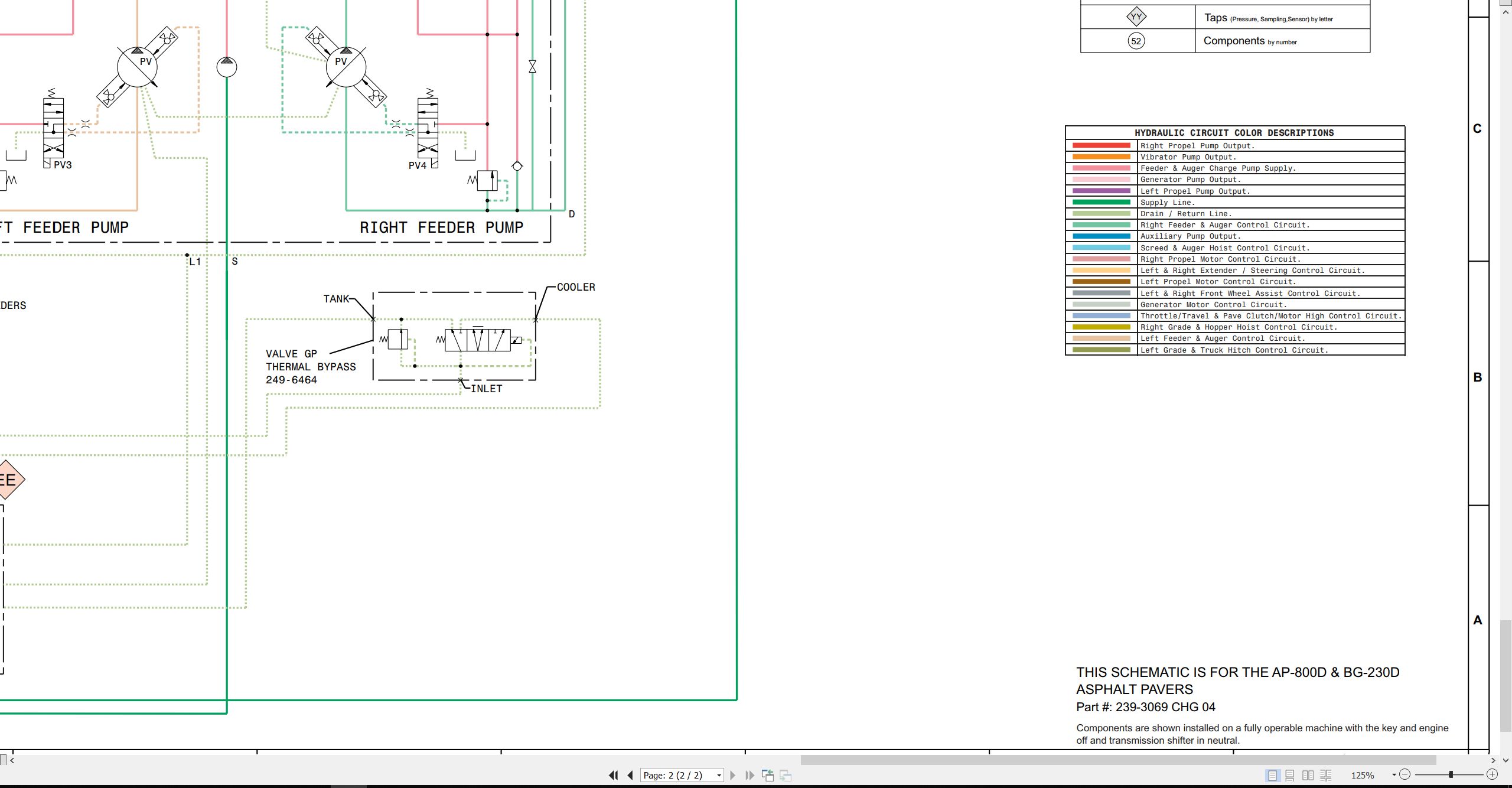Click 'Right Grade & Hopper Hoist Control Circuit.' text

[1239, 327]
